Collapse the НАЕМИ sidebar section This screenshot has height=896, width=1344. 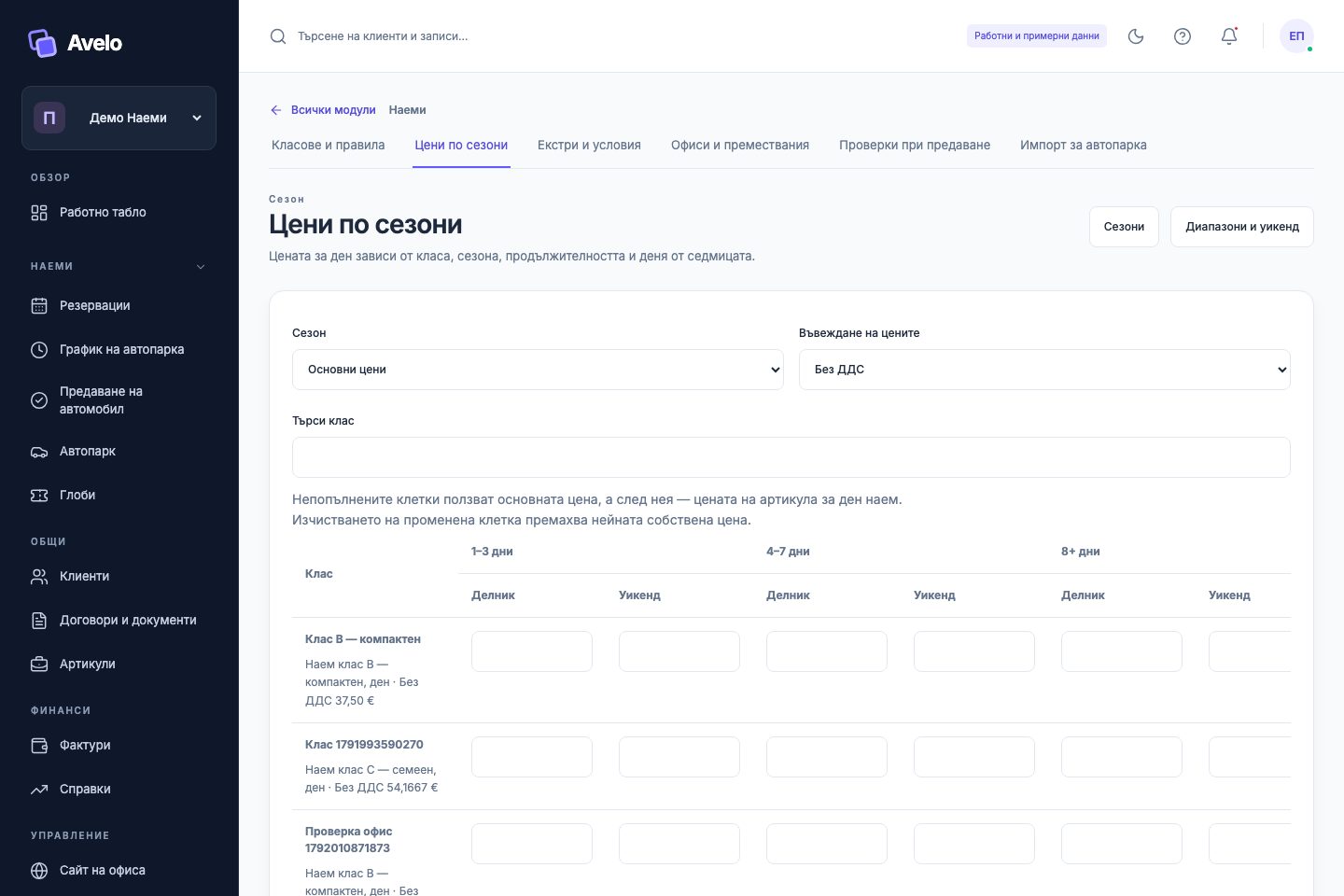(201, 267)
